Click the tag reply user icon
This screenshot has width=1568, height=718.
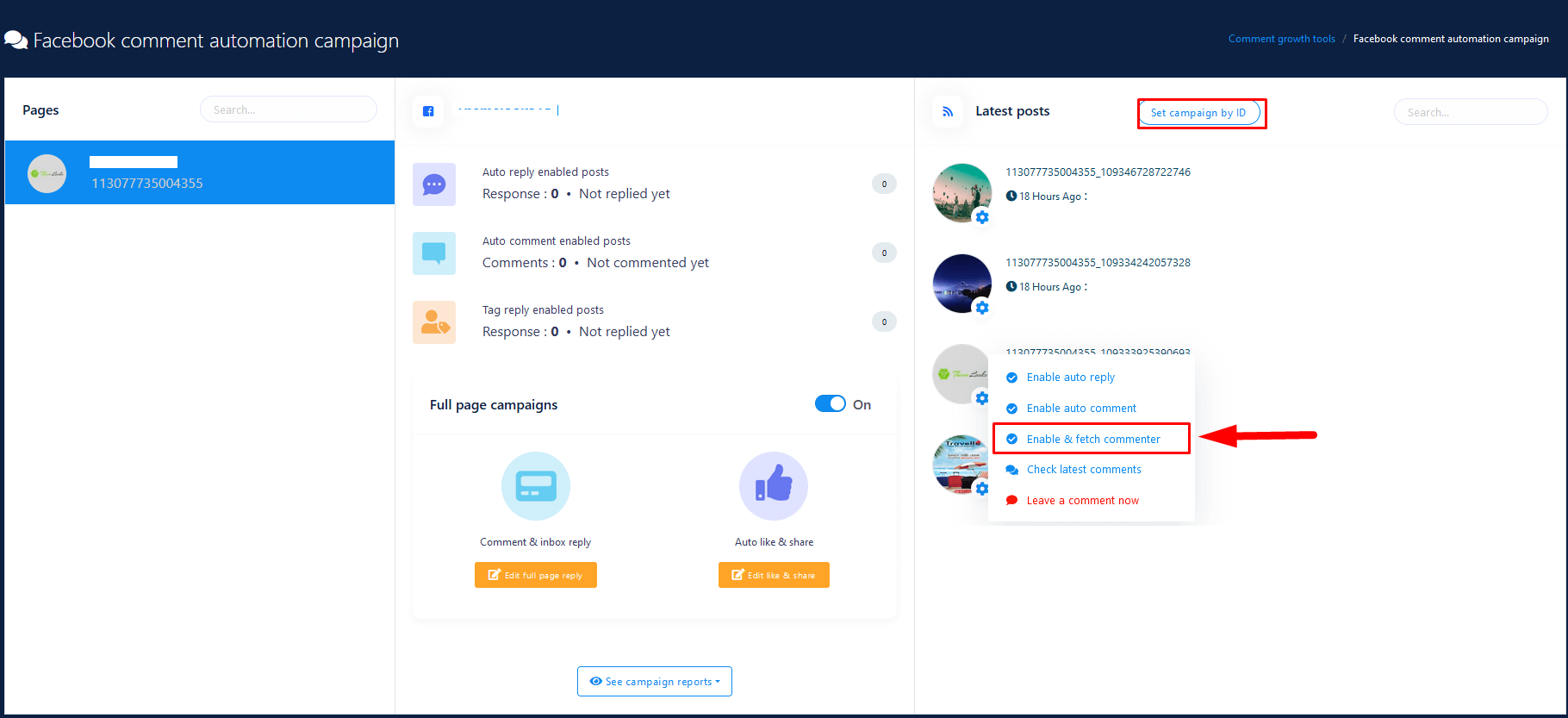pyautogui.click(x=434, y=322)
